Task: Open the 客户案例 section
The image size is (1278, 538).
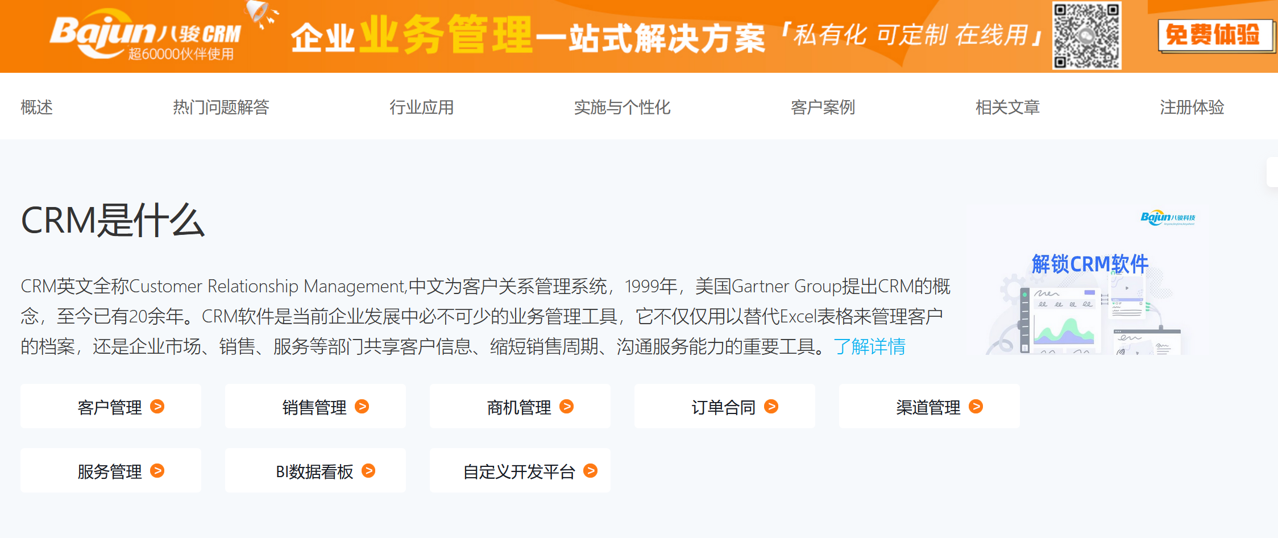Action: [x=823, y=107]
